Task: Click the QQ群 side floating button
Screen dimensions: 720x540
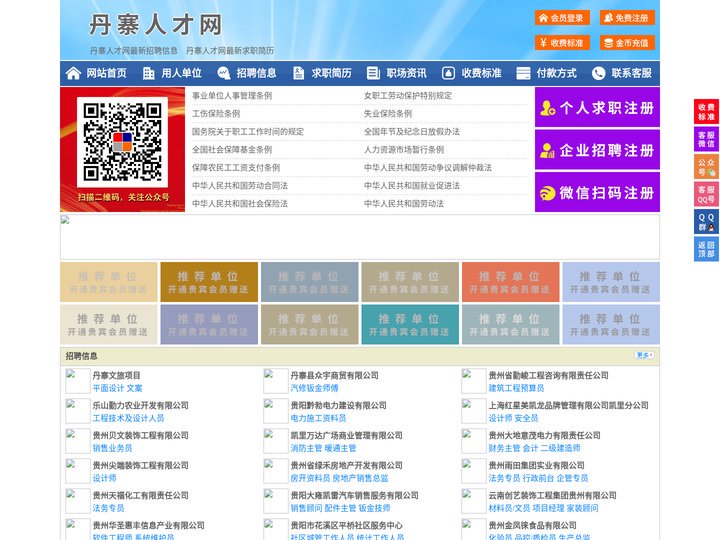Action: pos(706,222)
